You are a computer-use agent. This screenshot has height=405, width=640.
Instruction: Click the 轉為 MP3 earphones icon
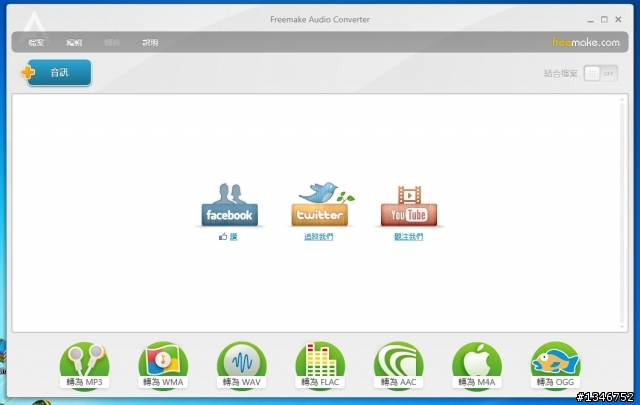pyautogui.click(x=84, y=365)
